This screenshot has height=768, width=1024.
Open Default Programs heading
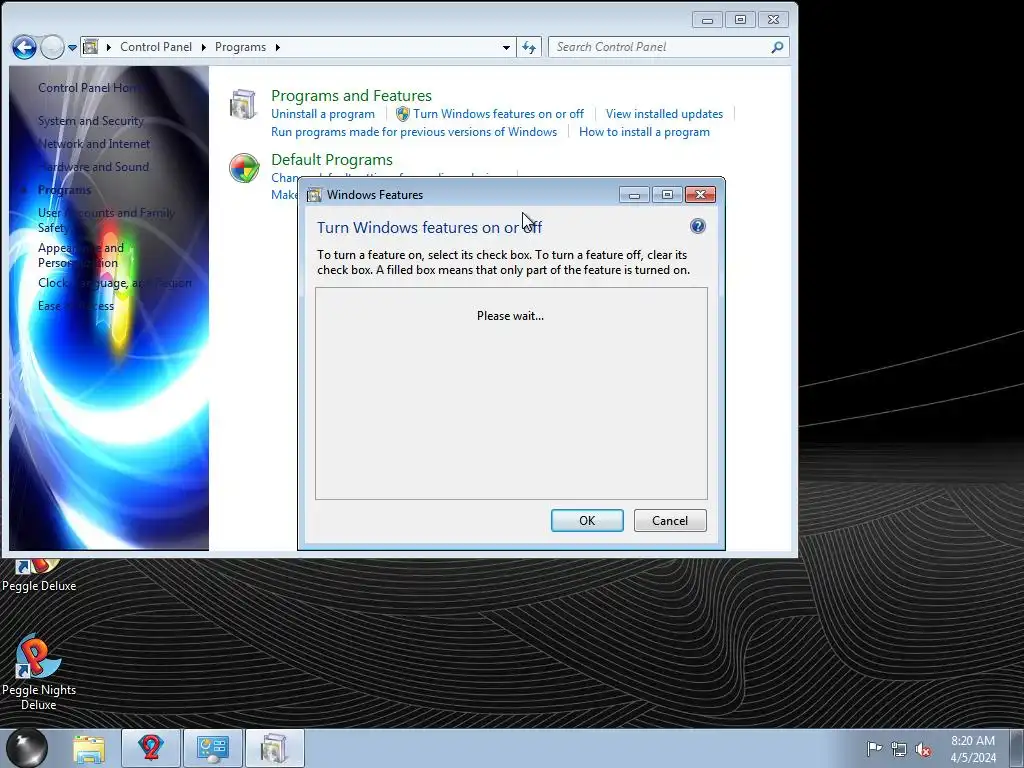(332, 159)
